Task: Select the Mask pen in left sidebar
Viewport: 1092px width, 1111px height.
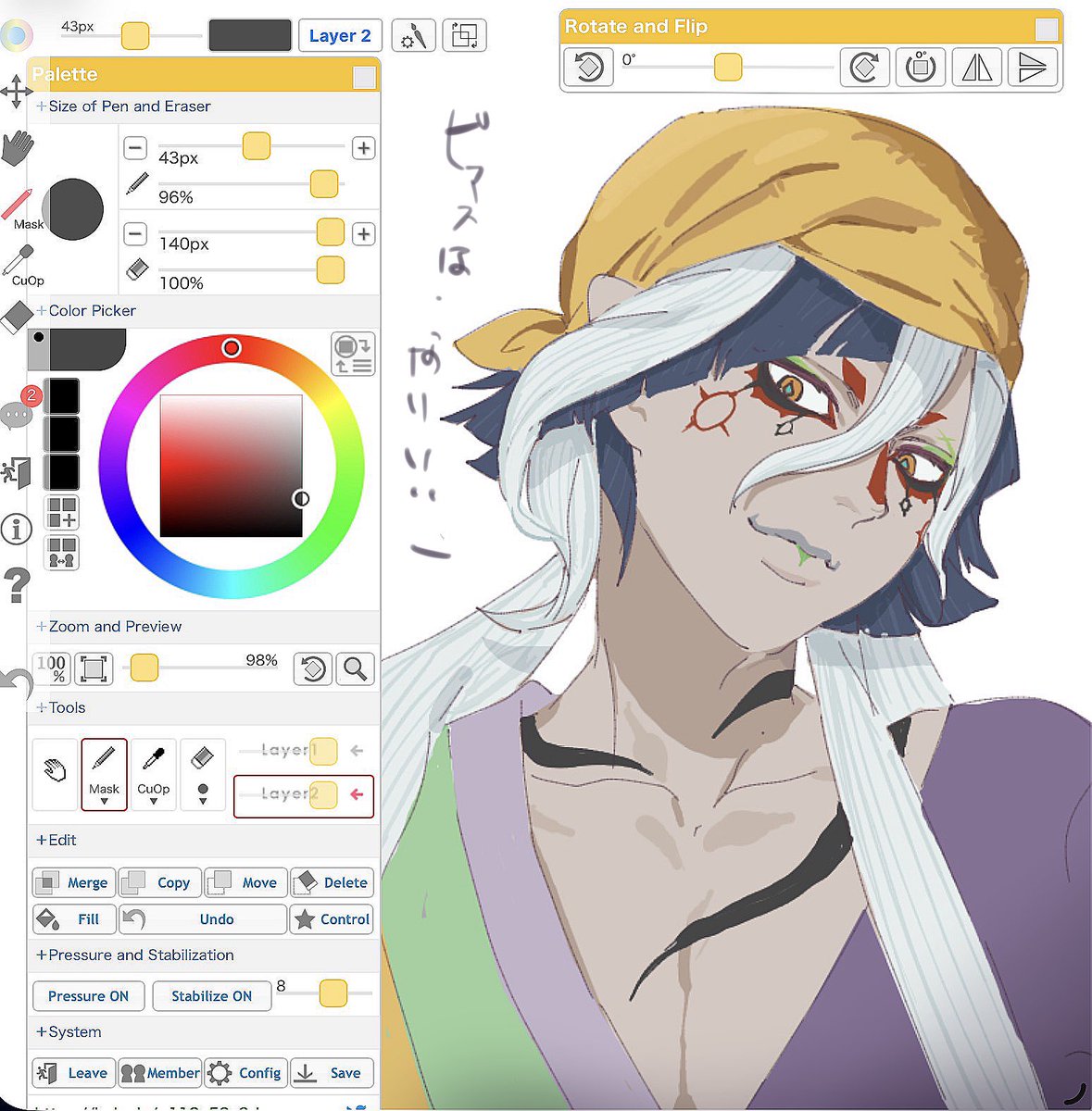Action: 19,209
